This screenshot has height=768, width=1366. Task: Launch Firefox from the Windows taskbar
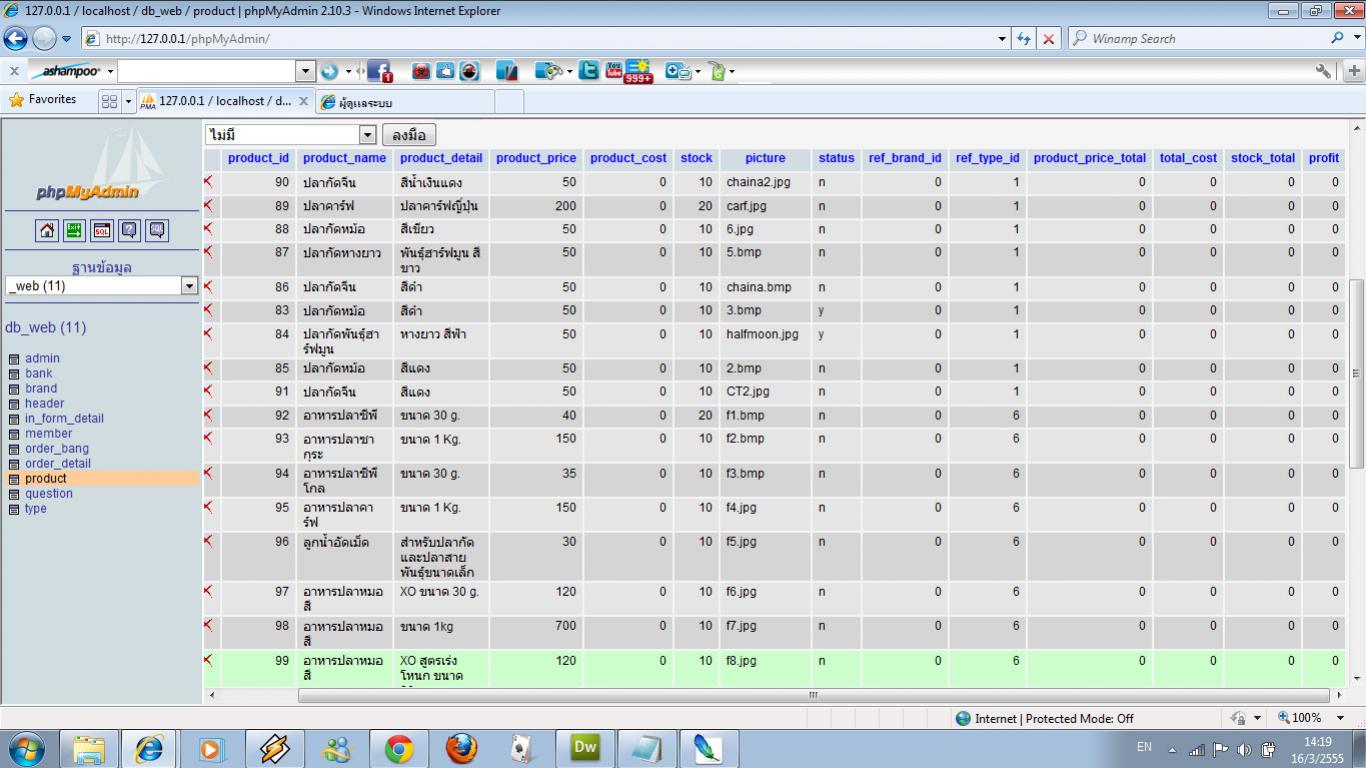pyautogui.click(x=461, y=748)
